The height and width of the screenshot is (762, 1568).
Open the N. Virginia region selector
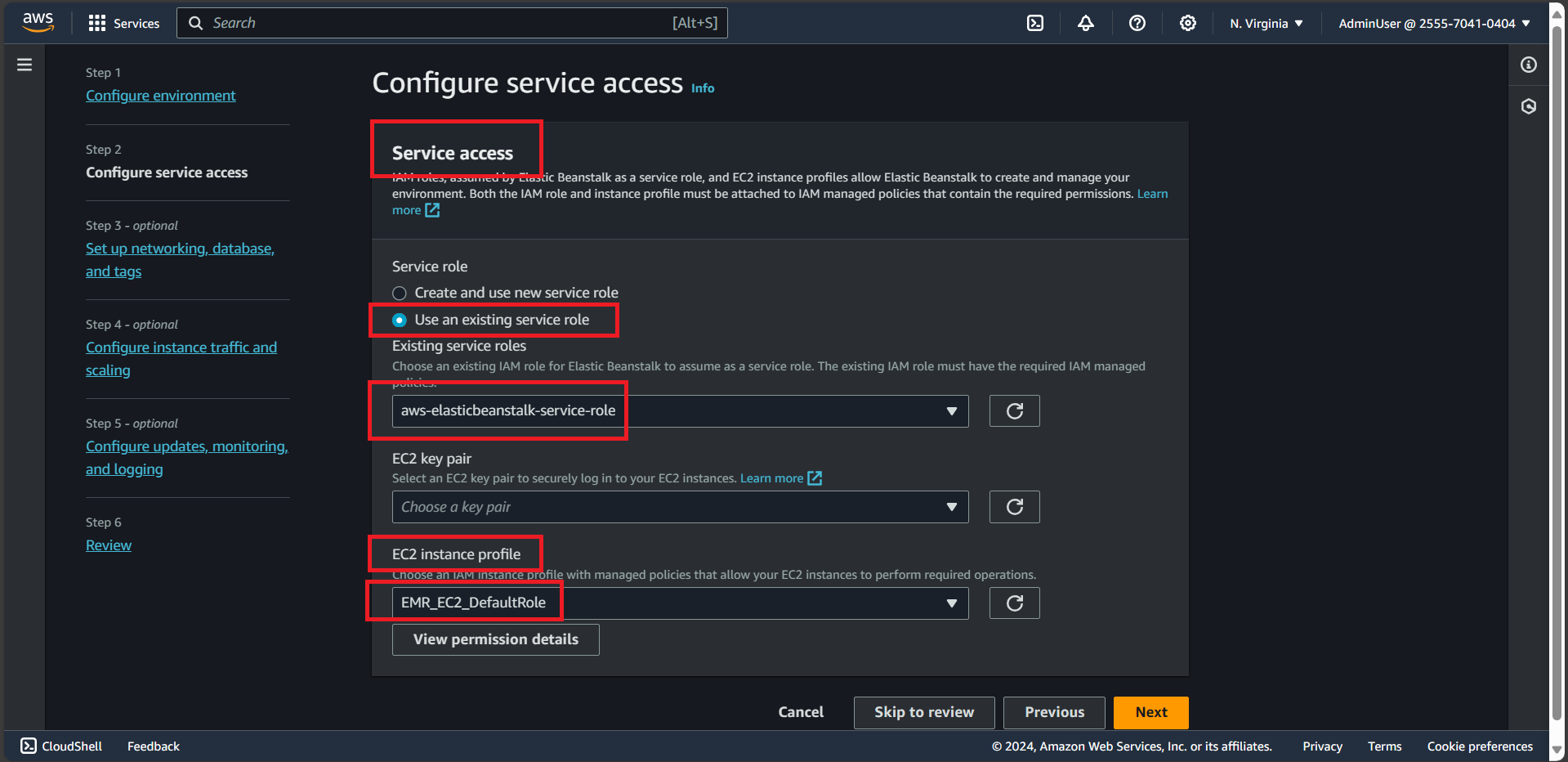(1266, 24)
